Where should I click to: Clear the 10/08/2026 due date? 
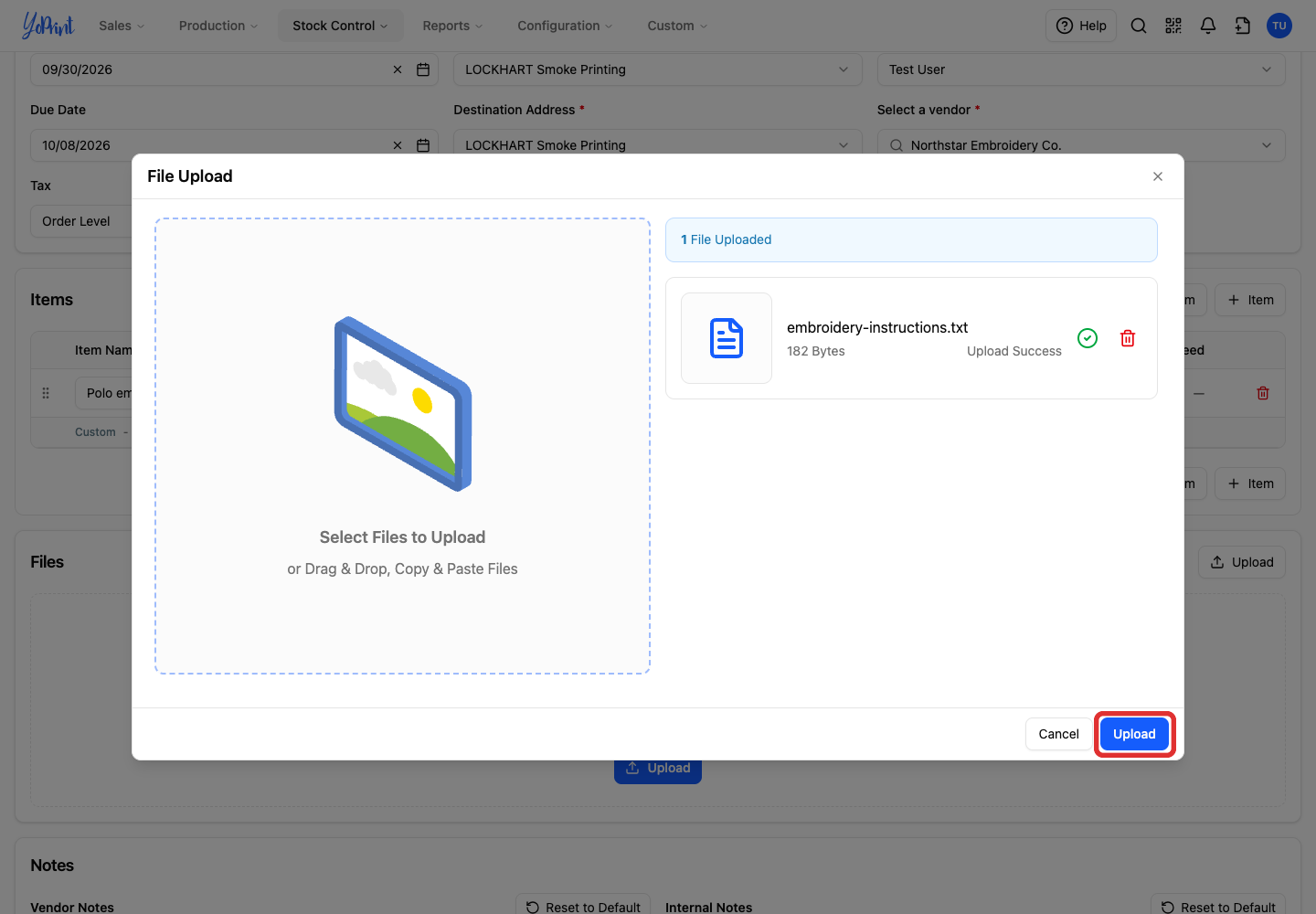pyautogui.click(x=398, y=145)
